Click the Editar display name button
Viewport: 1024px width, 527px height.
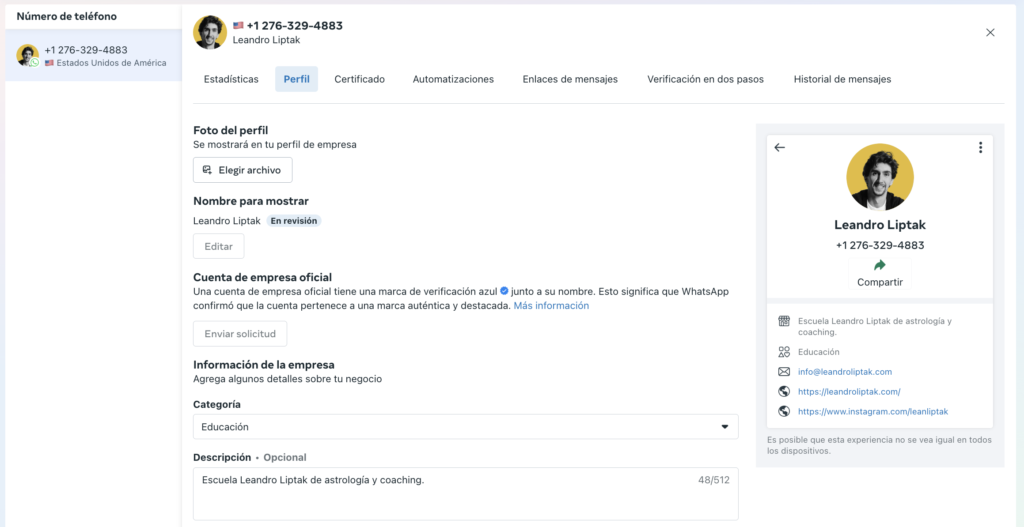pyautogui.click(x=219, y=246)
